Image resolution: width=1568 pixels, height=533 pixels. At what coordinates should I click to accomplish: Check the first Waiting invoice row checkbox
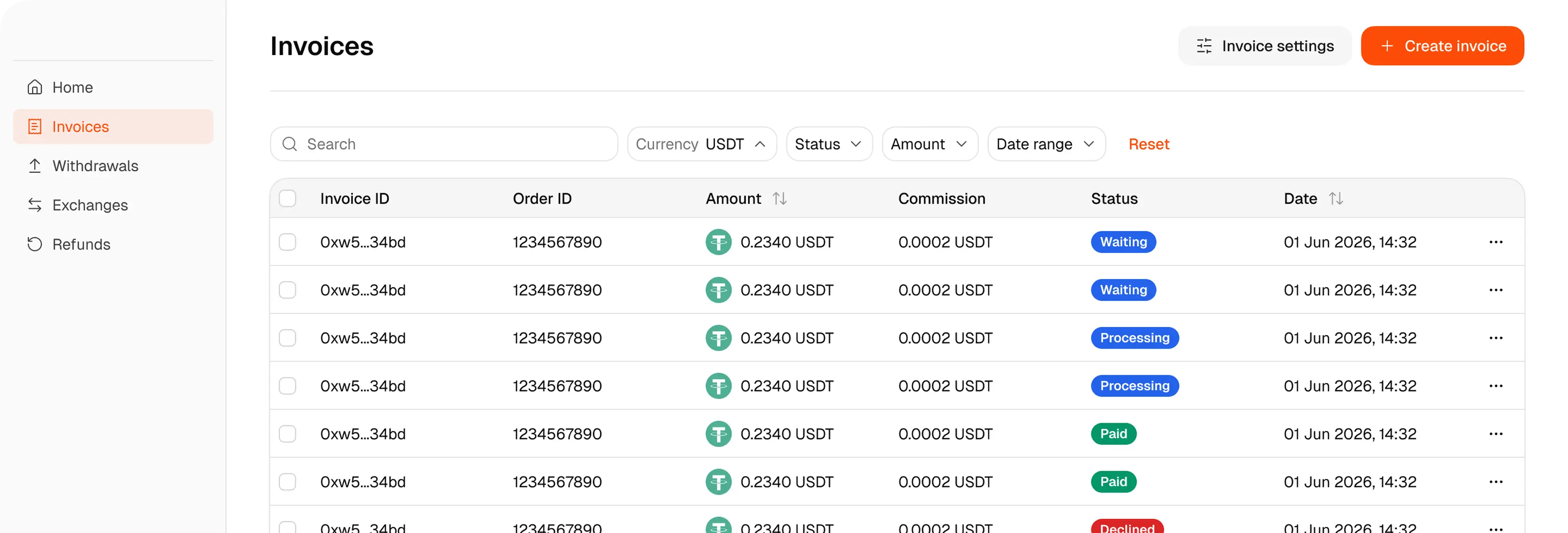[287, 242]
